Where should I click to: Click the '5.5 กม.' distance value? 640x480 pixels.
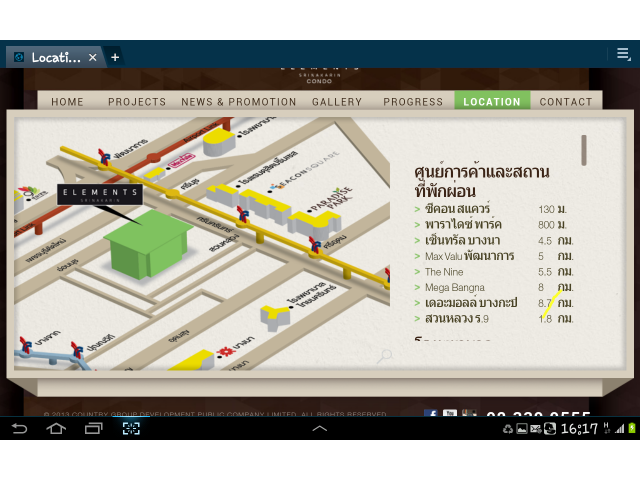click(556, 272)
